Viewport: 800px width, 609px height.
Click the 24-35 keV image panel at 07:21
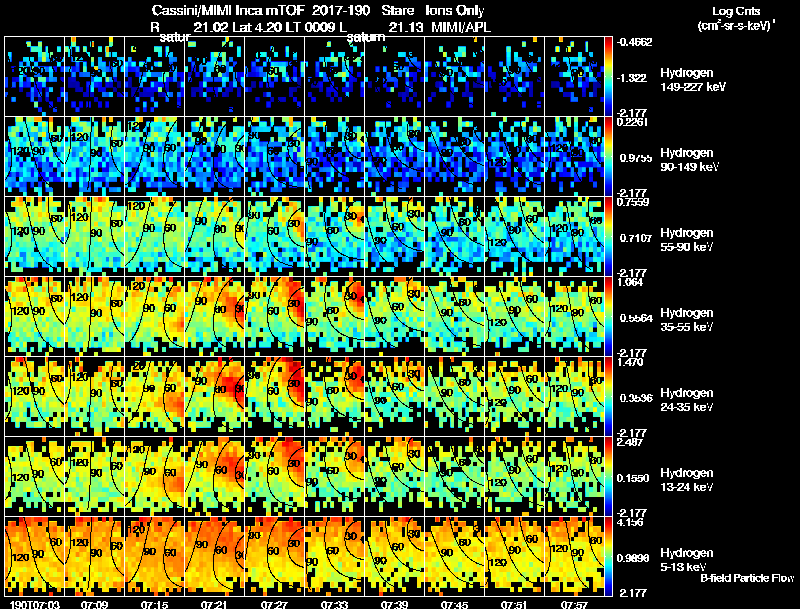[x=215, y=396]
